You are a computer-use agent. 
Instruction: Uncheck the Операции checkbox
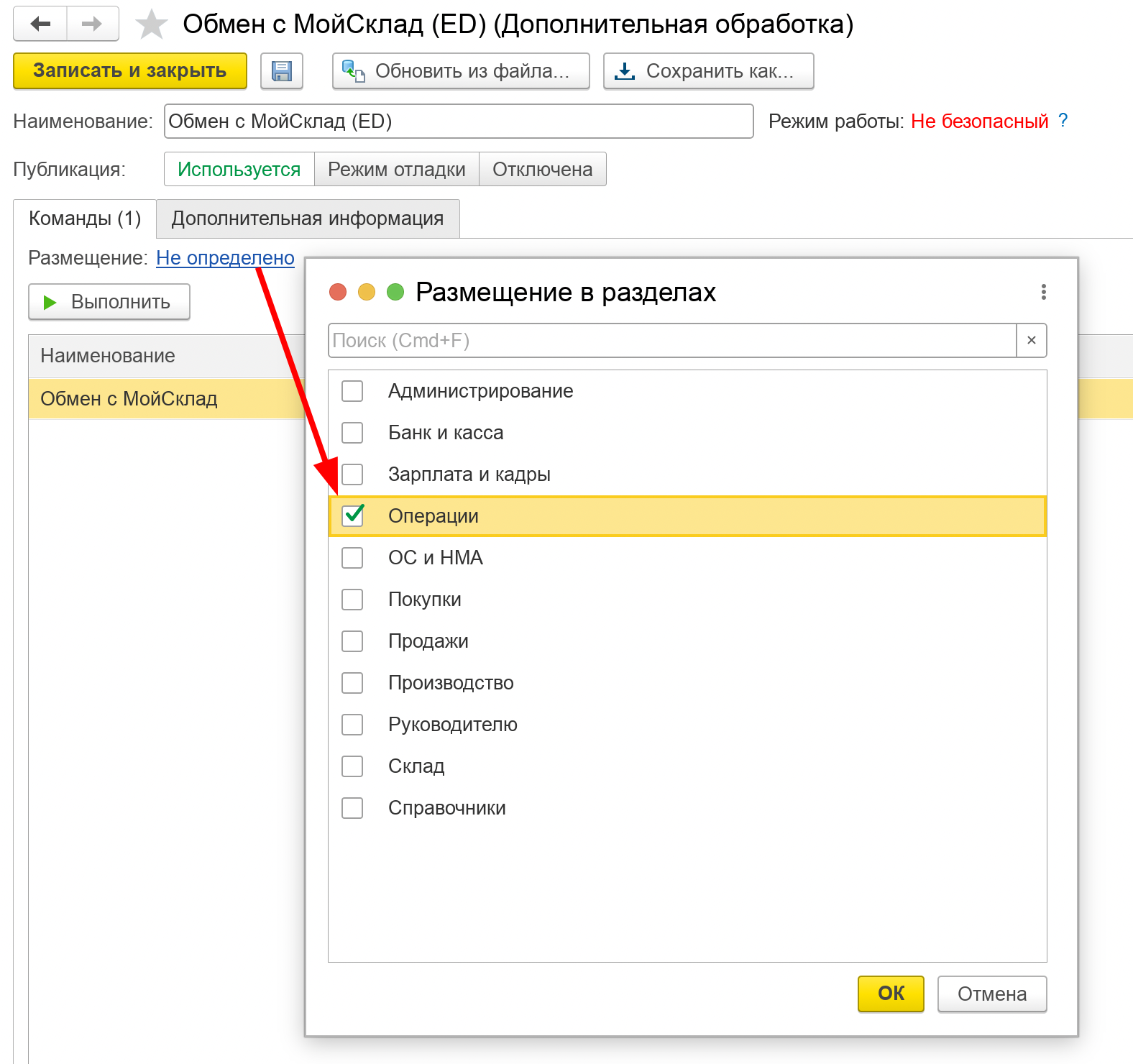[x=352, y=516]
